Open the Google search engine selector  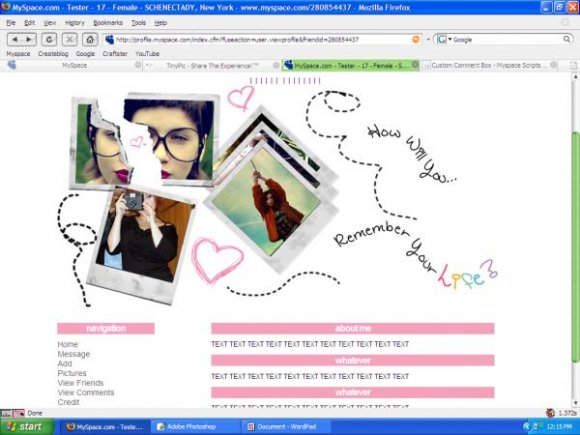click(x=444, y=39)
